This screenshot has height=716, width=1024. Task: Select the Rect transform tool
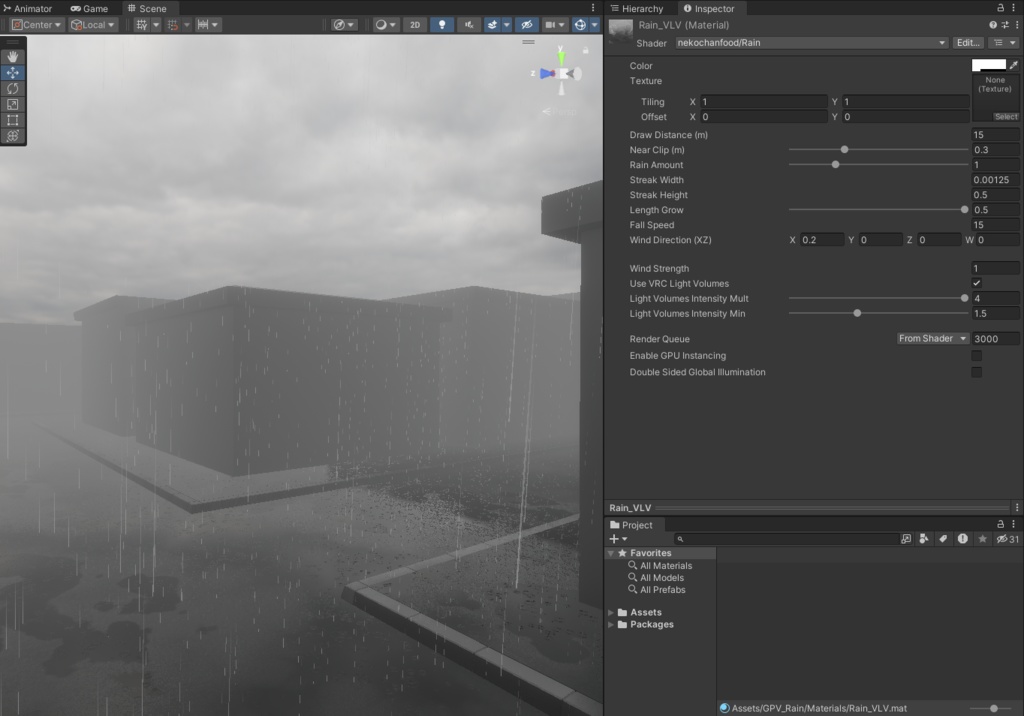coord(13,119)
